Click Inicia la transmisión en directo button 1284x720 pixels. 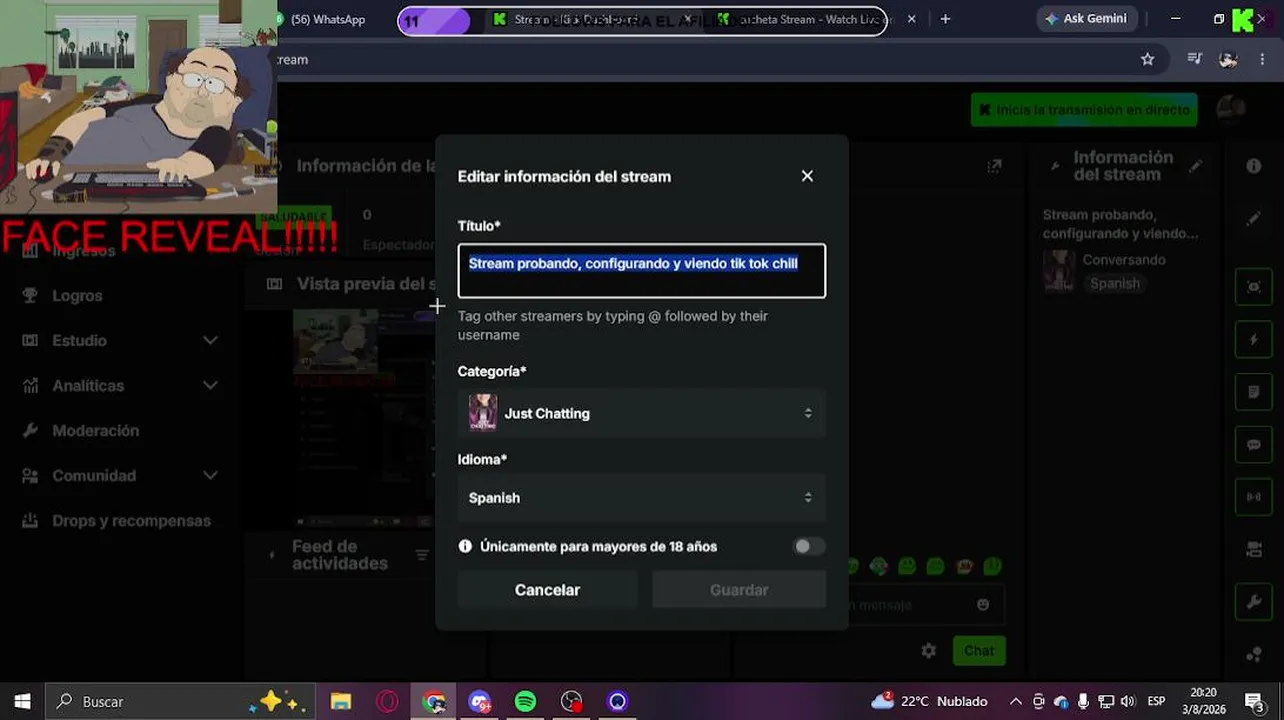click(x=1084, y=110)
